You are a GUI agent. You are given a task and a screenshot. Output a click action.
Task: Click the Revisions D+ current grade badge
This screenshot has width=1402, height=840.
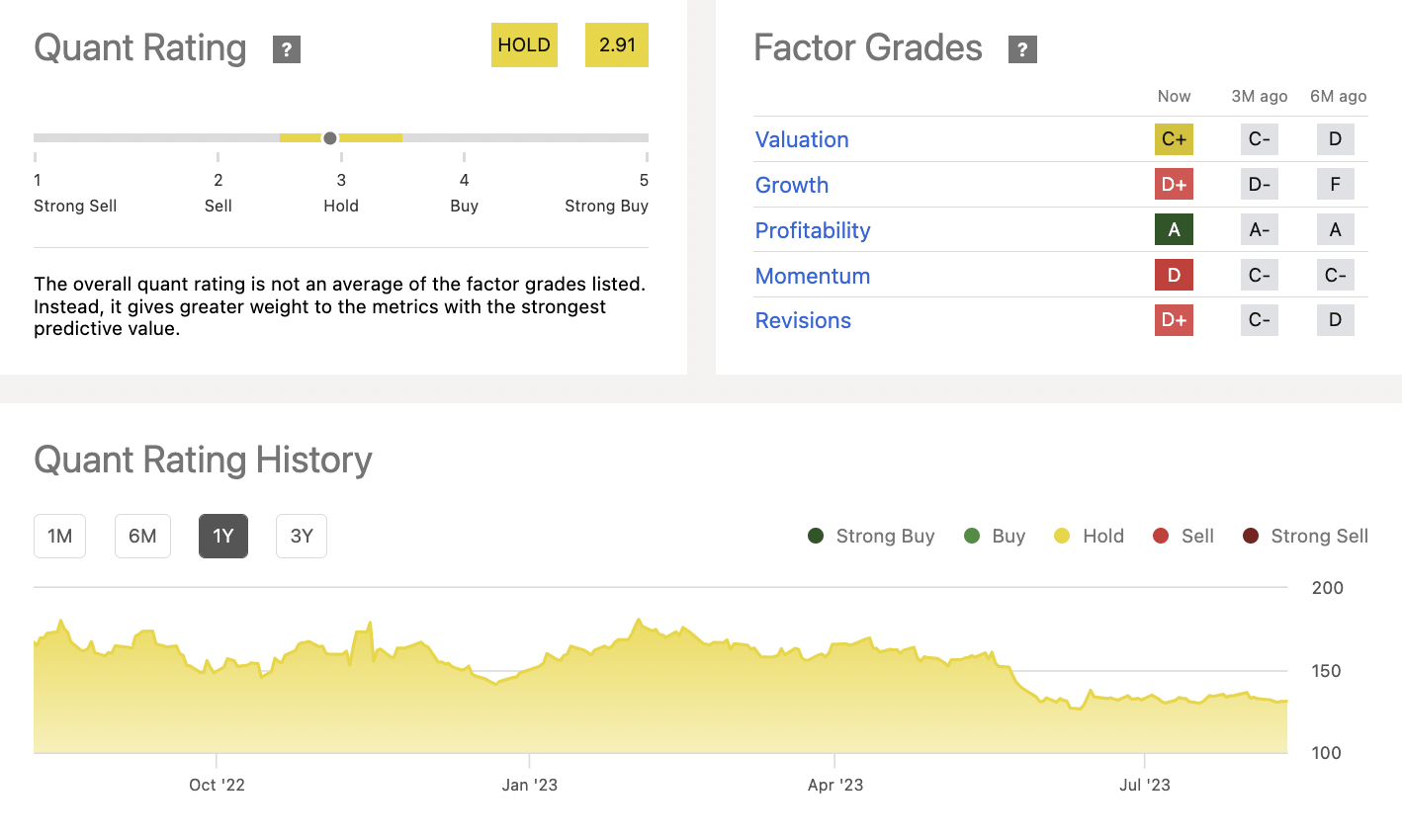click(x=1174, y=320)
